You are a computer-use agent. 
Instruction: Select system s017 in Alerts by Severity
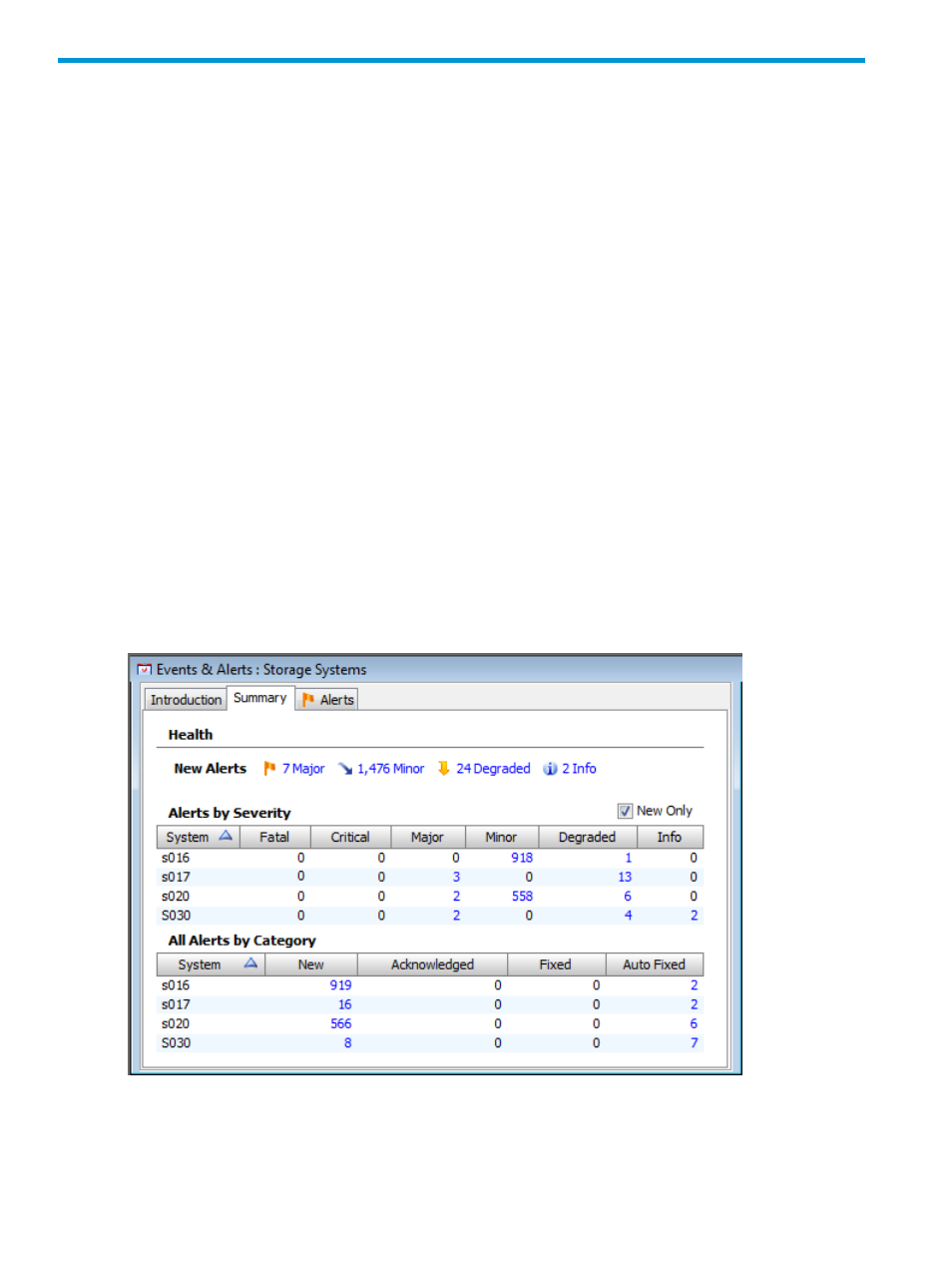pos(176,877)
